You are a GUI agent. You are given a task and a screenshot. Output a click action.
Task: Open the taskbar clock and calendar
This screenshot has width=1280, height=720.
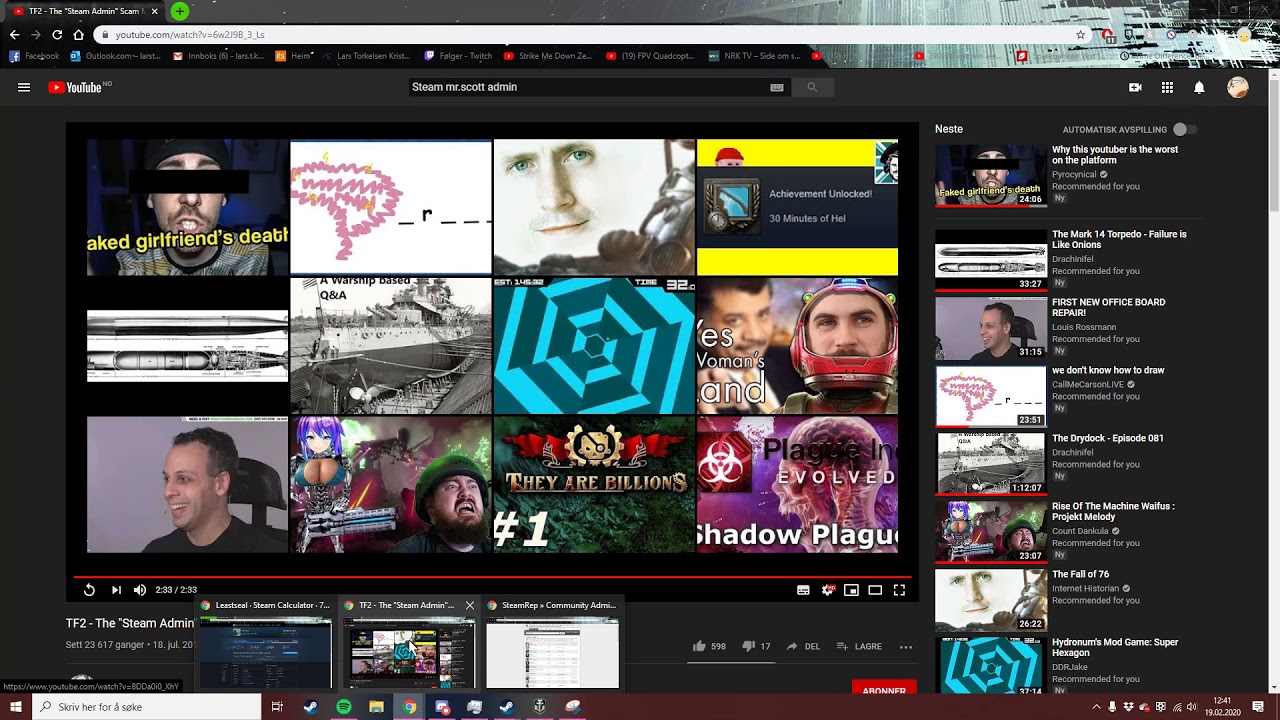1221,707
